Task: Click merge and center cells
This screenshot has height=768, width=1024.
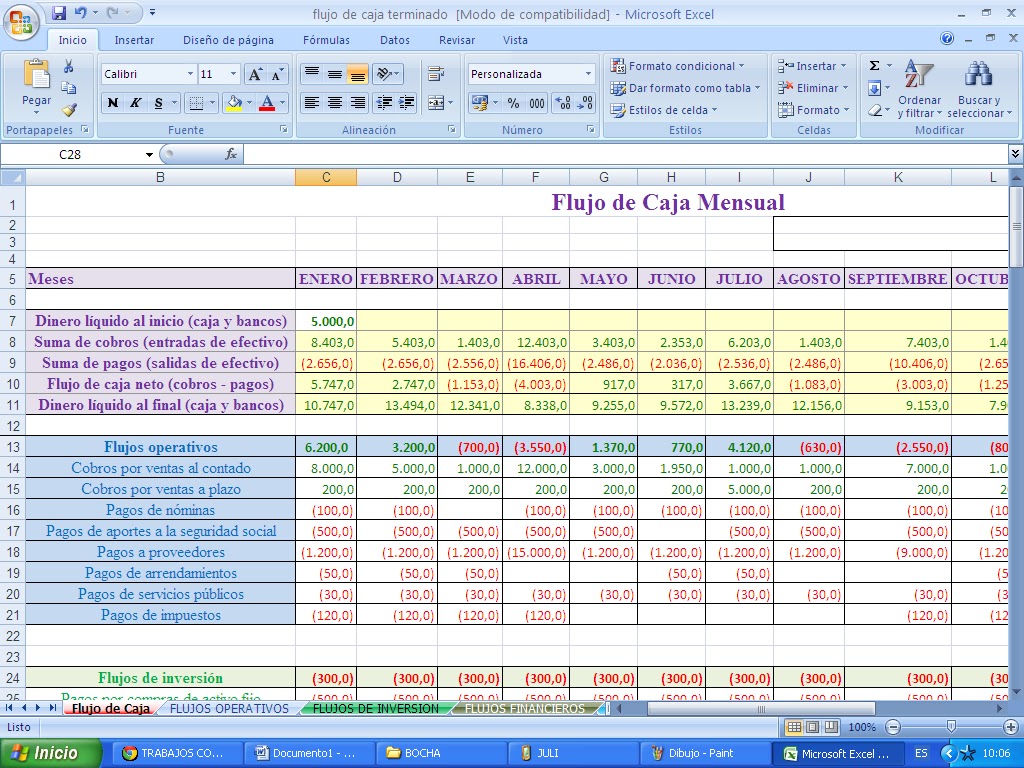Action: tap(436, 103)
